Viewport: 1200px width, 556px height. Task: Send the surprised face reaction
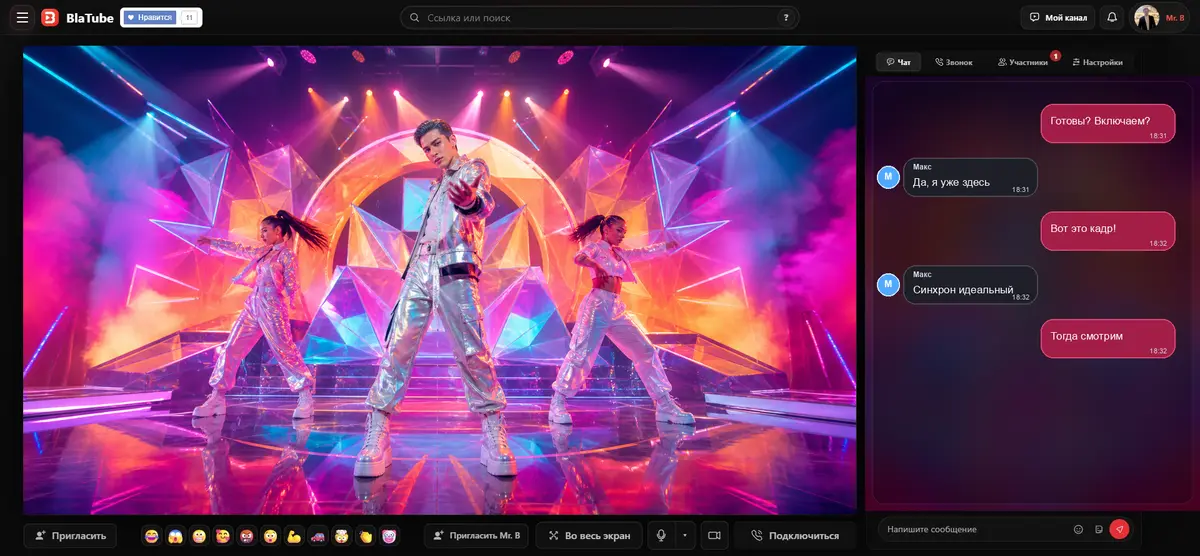coord(270,536)
